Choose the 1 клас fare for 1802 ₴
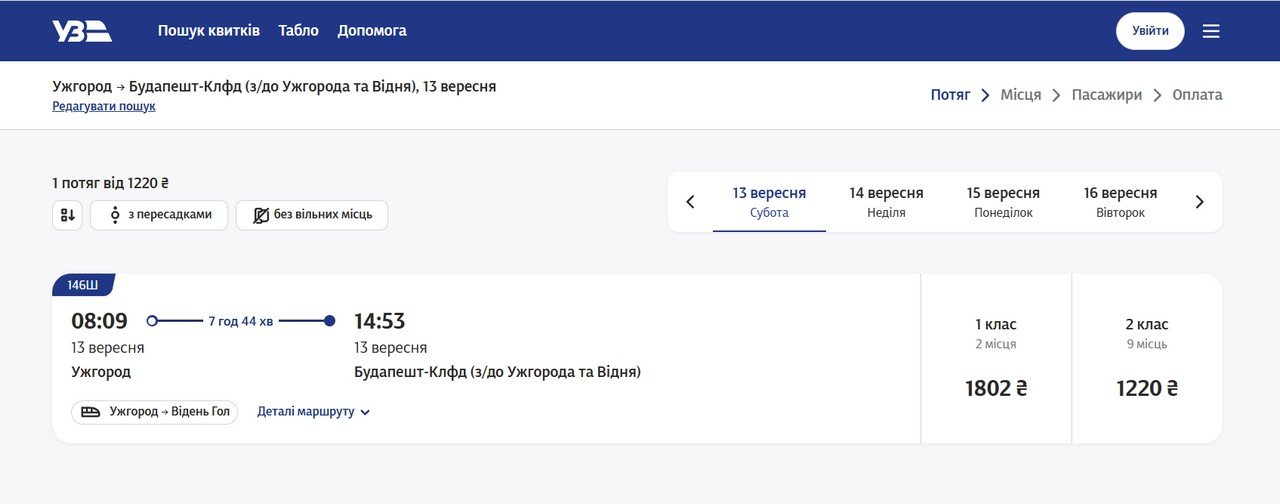Viewport: 1280px width, 504px height. [x=996, y=358]
